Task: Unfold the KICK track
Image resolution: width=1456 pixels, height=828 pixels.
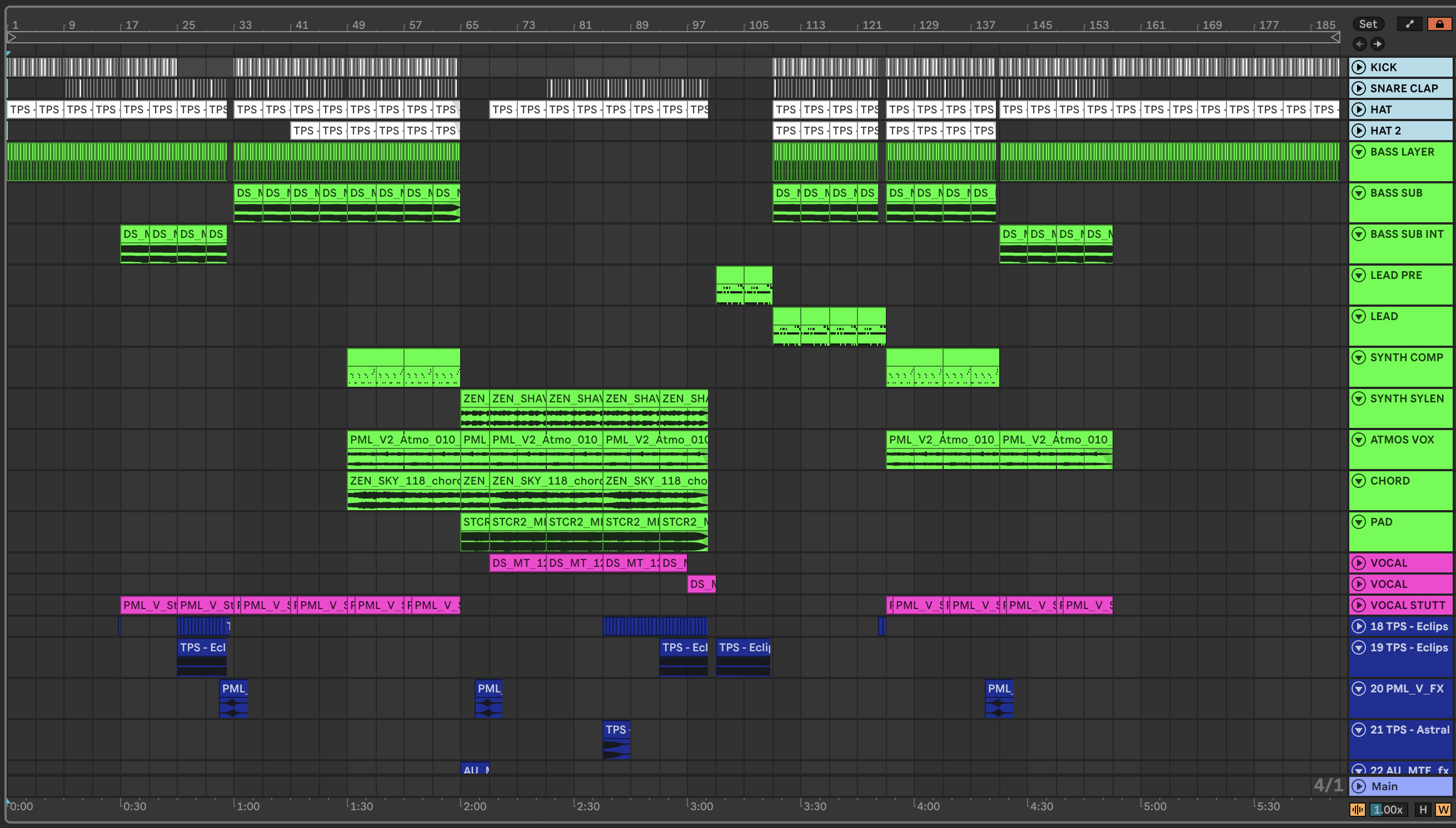Action: [x=1358, y=67]
